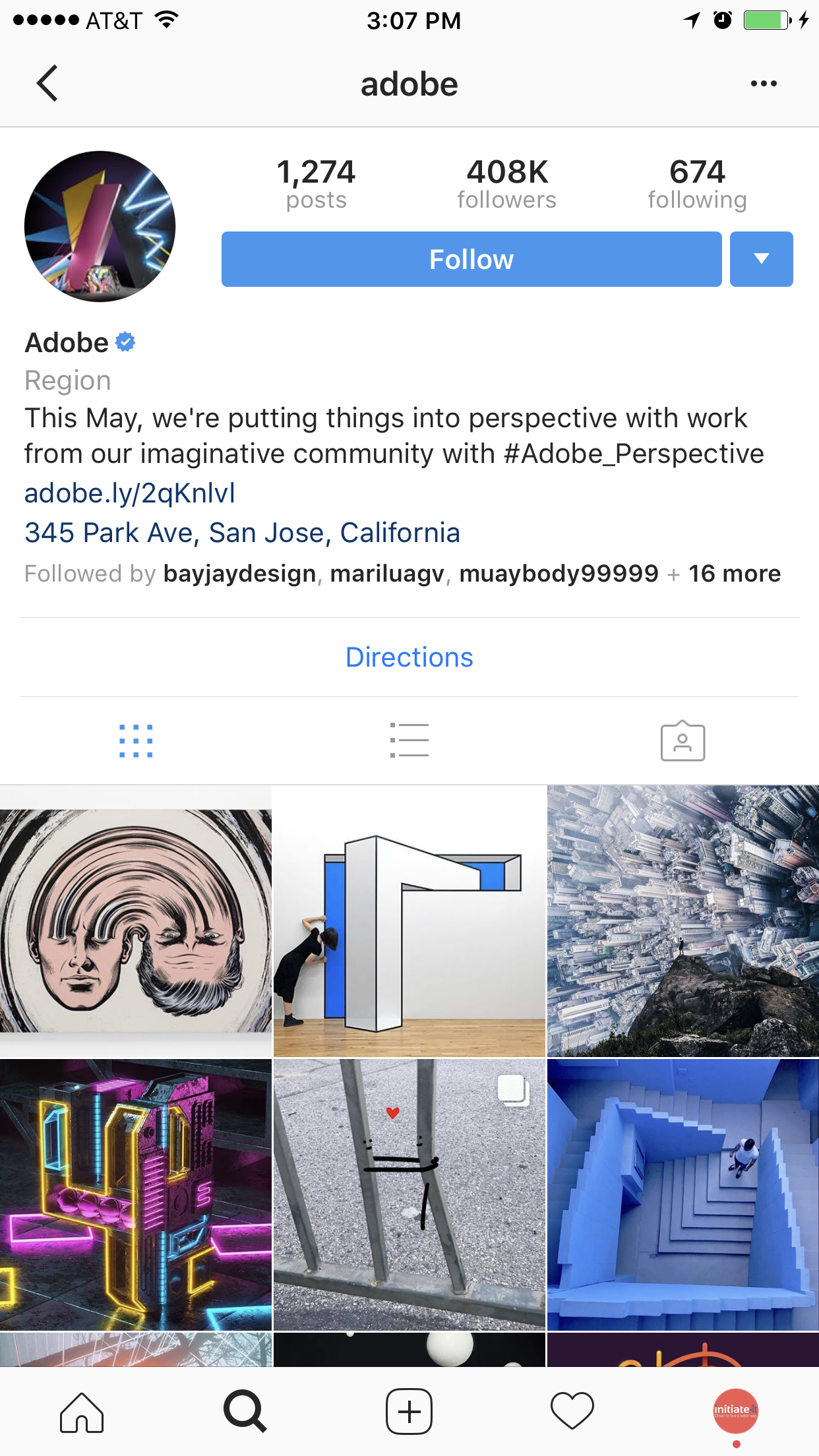Expand suggestions dropdown arrow beside Follow
The width and height of the screenshot is (819, 1456).
coord(762,259)
